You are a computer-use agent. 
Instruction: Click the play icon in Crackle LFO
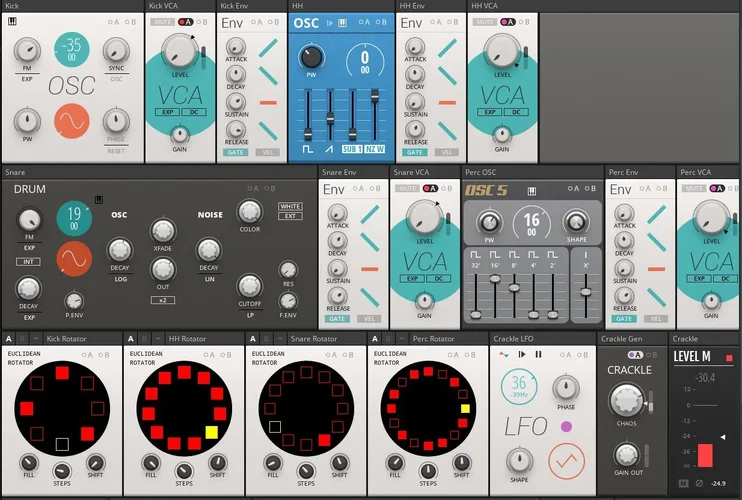(x=522, y=354)
